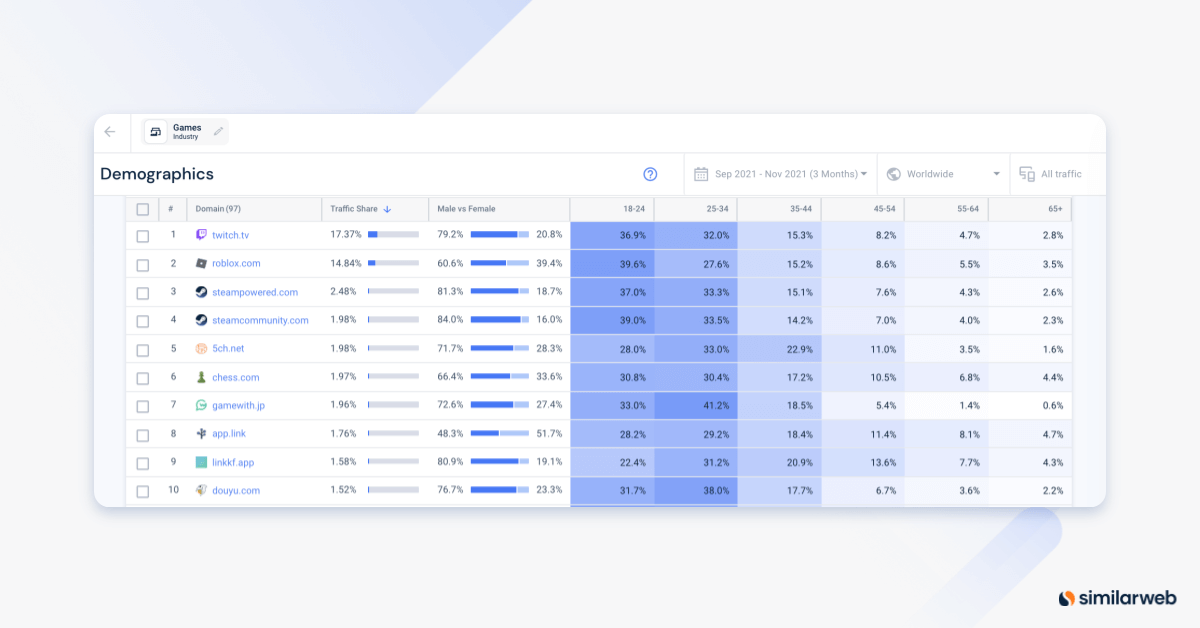Toggle the select-all checkbox in the header
This screenshot has height=628, width=1200.
tap(141, 209)
